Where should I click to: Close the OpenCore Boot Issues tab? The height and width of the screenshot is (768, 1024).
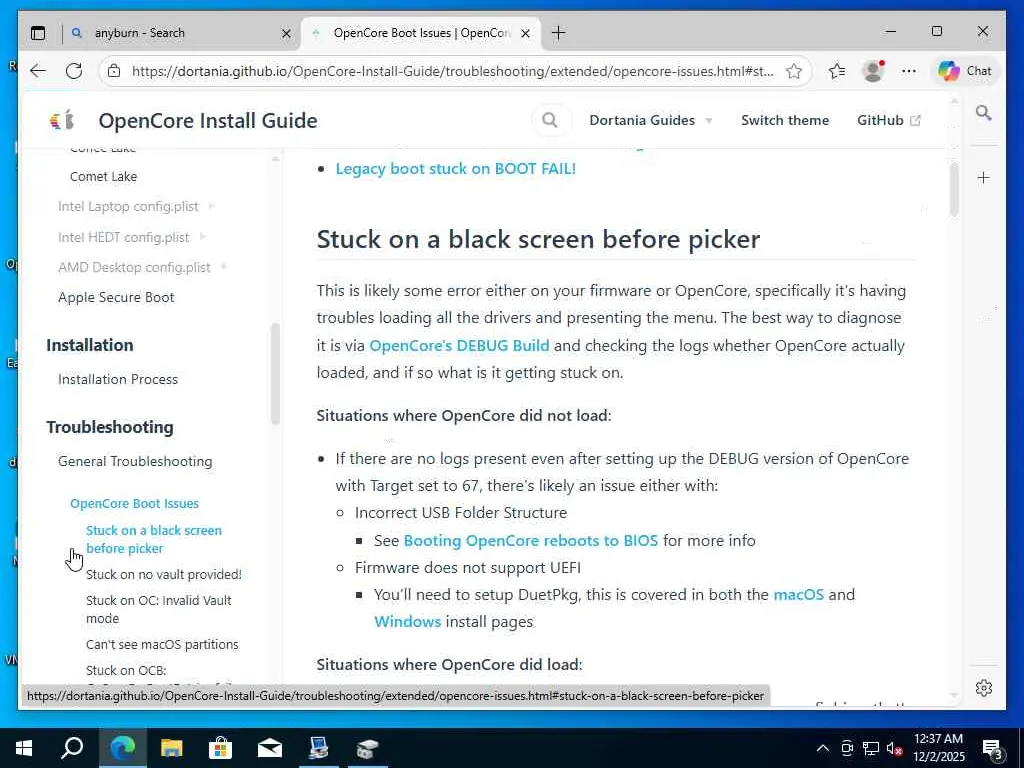pos(525,33)
